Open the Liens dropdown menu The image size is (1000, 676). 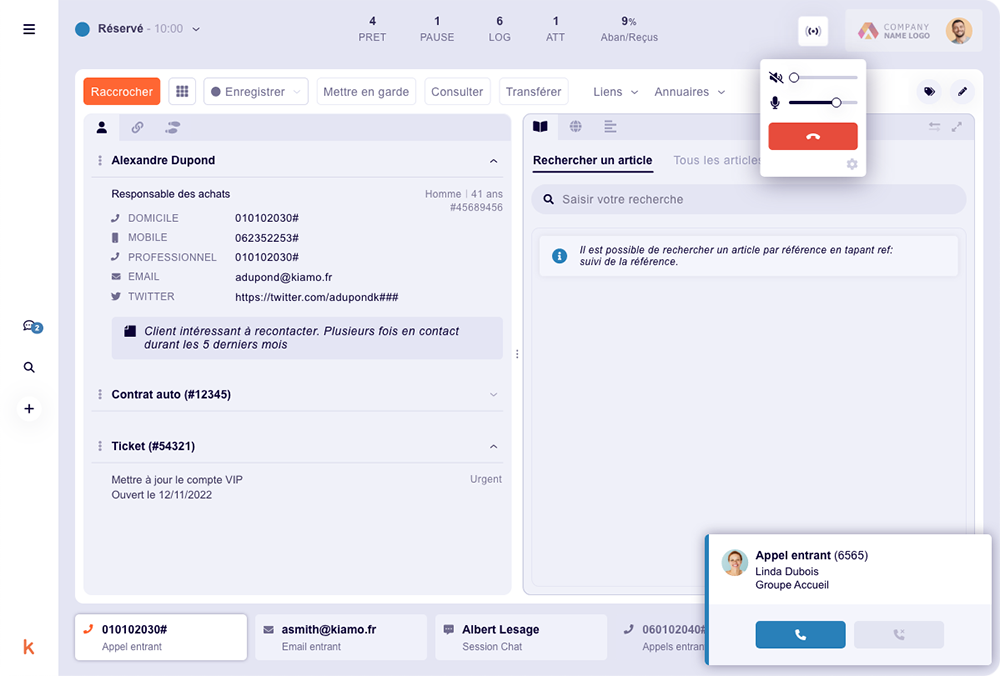tap(615, 92)
